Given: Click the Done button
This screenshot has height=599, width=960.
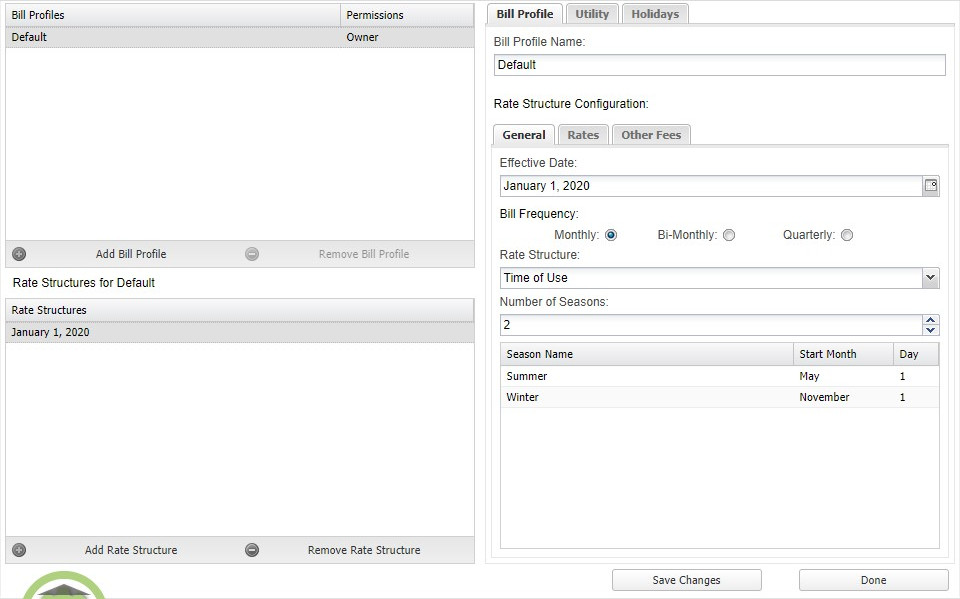Looking at the screenshot, I should click(x=874, y=580).
